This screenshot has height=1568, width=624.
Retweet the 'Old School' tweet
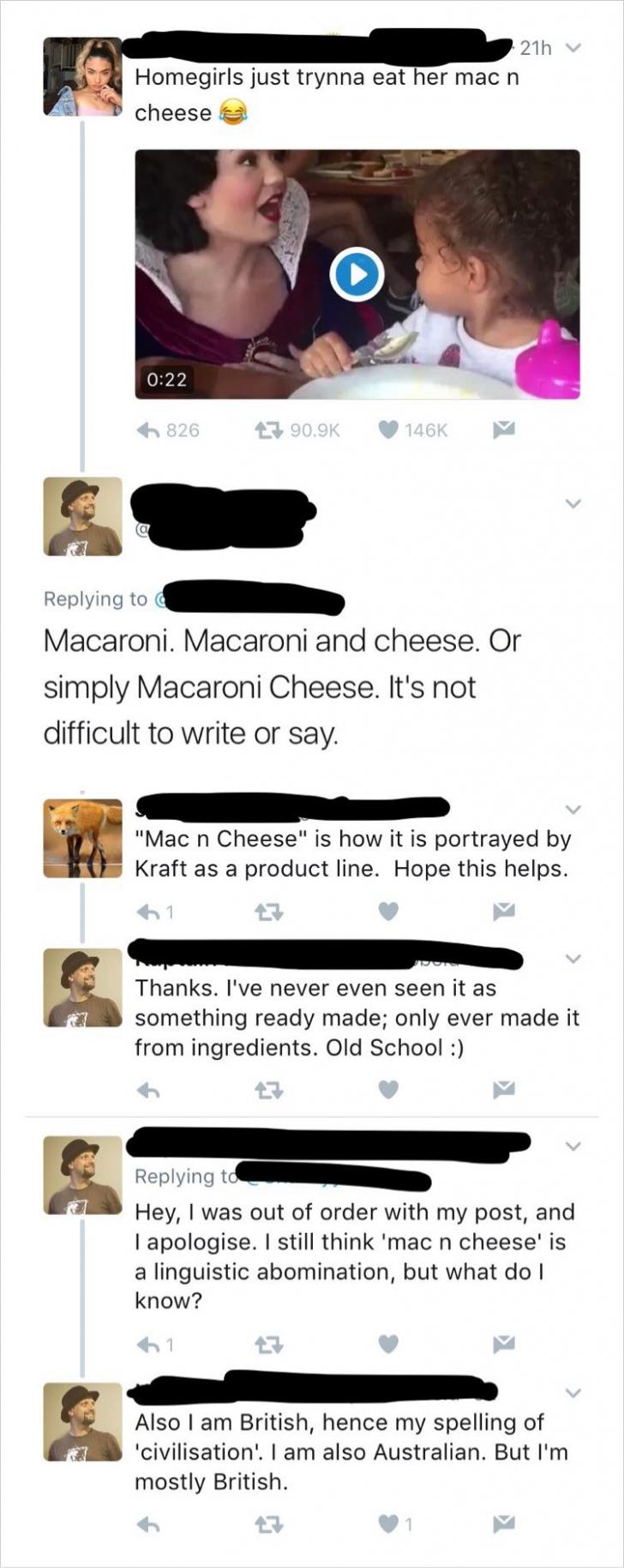(270, 1090)
